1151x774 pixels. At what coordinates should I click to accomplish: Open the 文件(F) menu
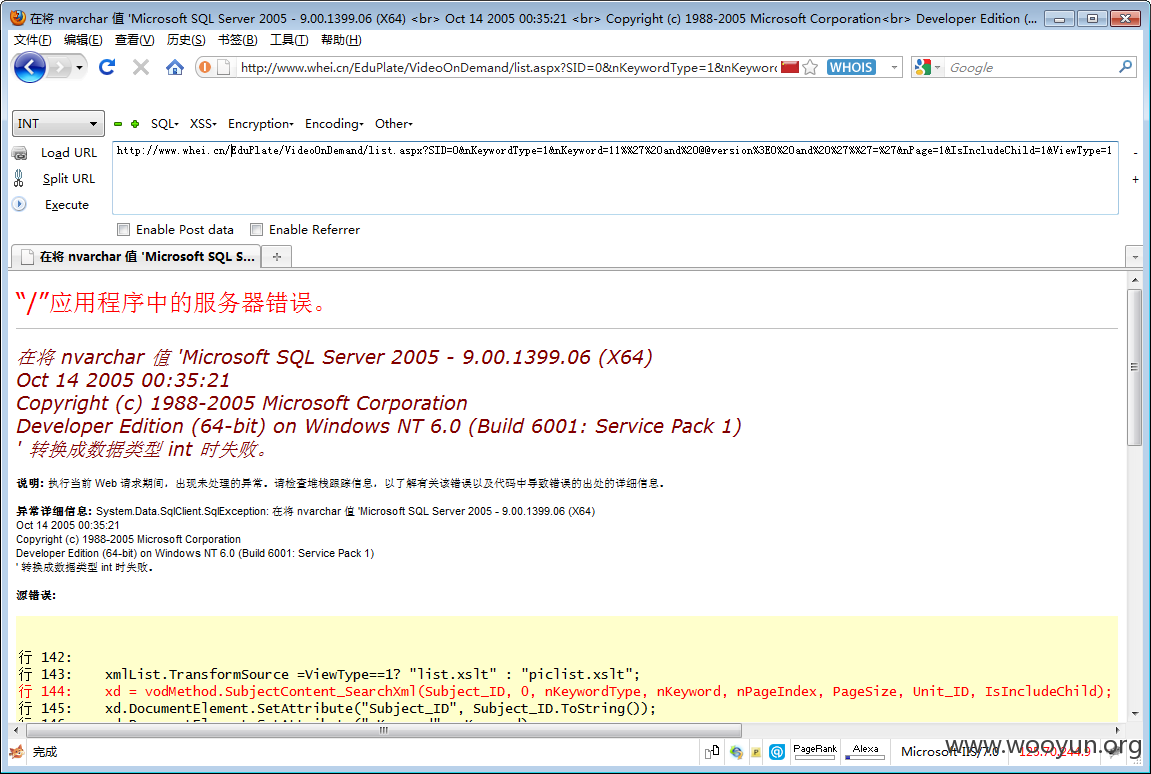(x=33, y=40)
